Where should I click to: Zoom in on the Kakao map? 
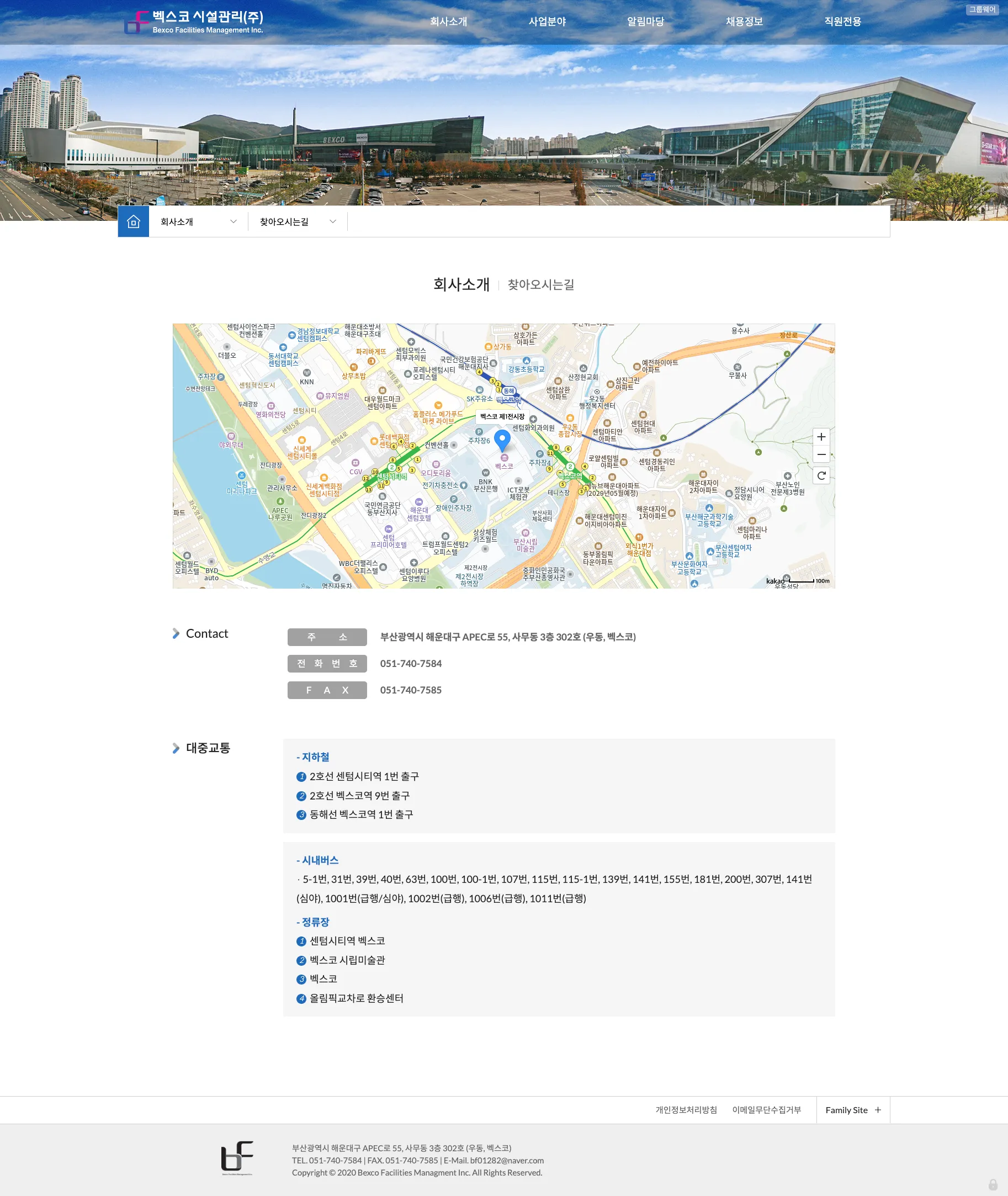[x=821, y=437]
